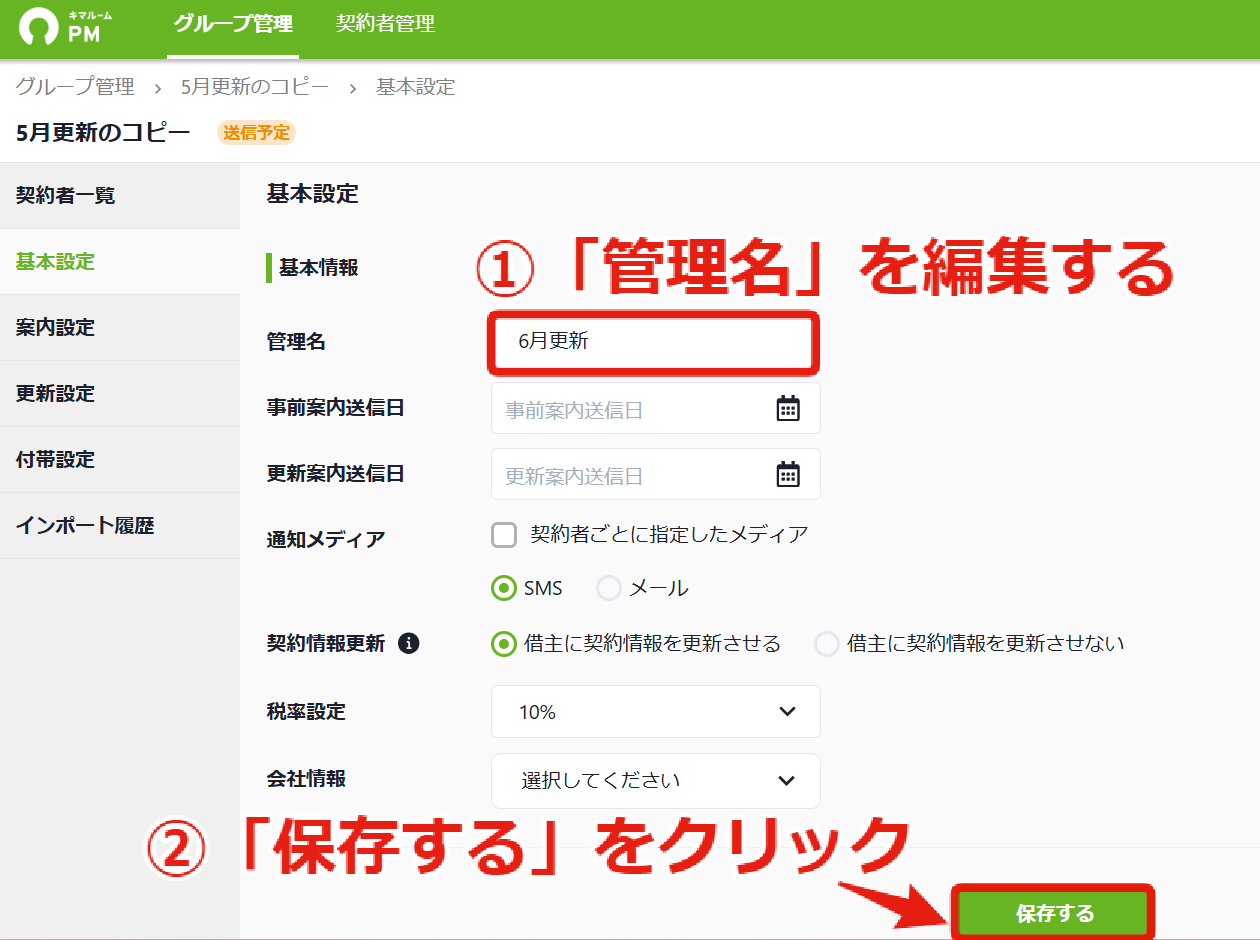Select メール radio button
This screenshot has height=940, width=1260.
click(x=609, y=588)
